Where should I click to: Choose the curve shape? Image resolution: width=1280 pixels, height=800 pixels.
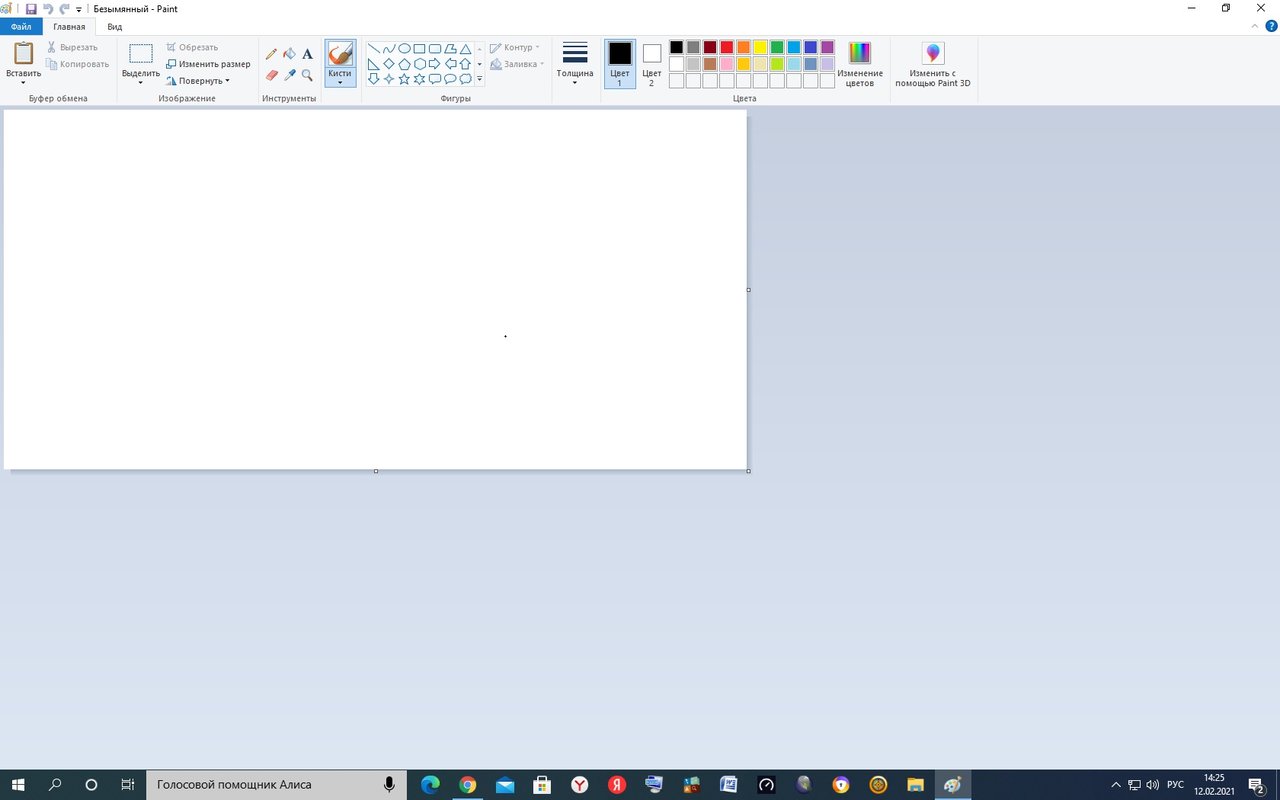389,48
